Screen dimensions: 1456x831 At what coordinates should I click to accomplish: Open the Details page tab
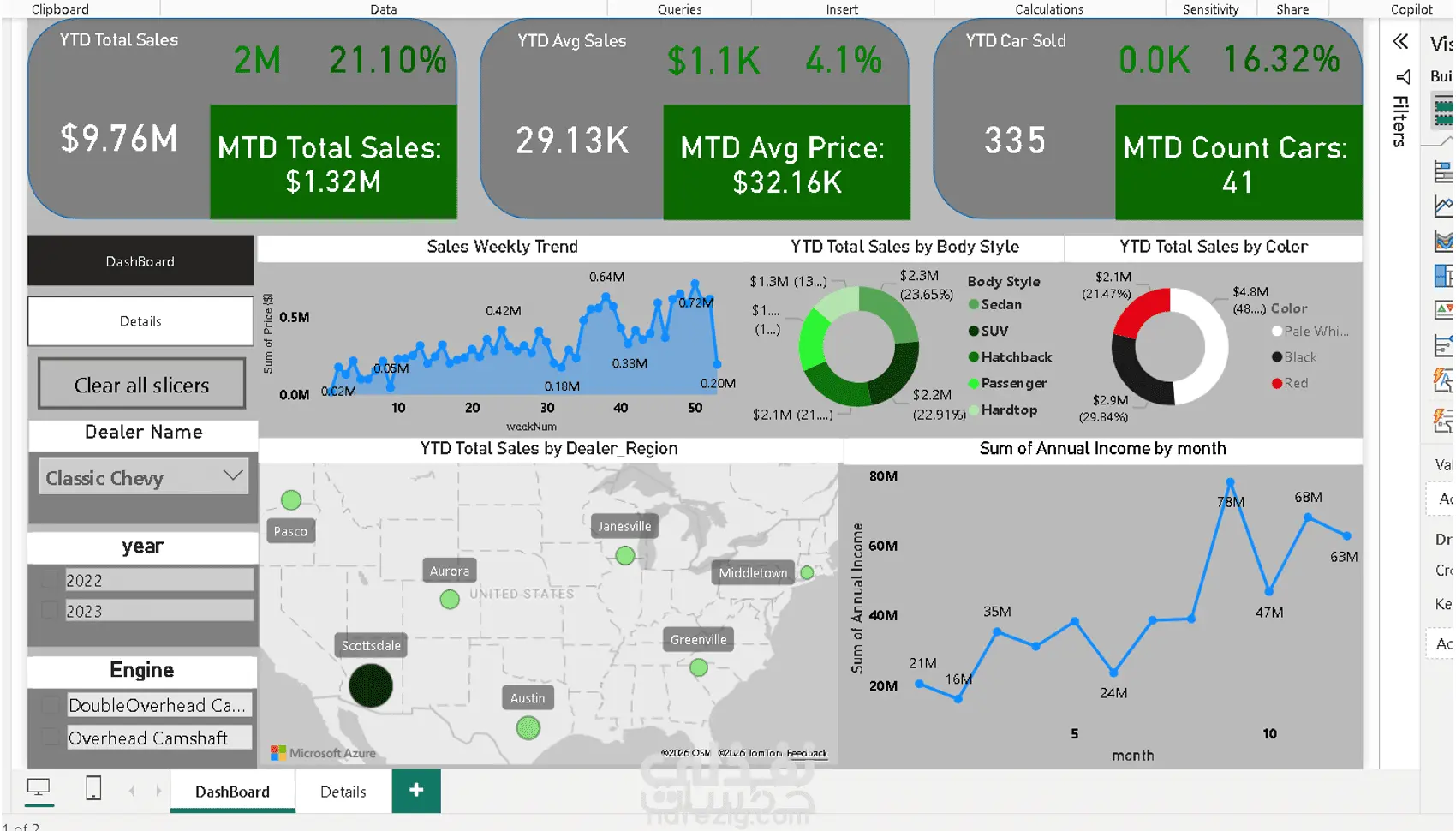click(x=343, y=791)
